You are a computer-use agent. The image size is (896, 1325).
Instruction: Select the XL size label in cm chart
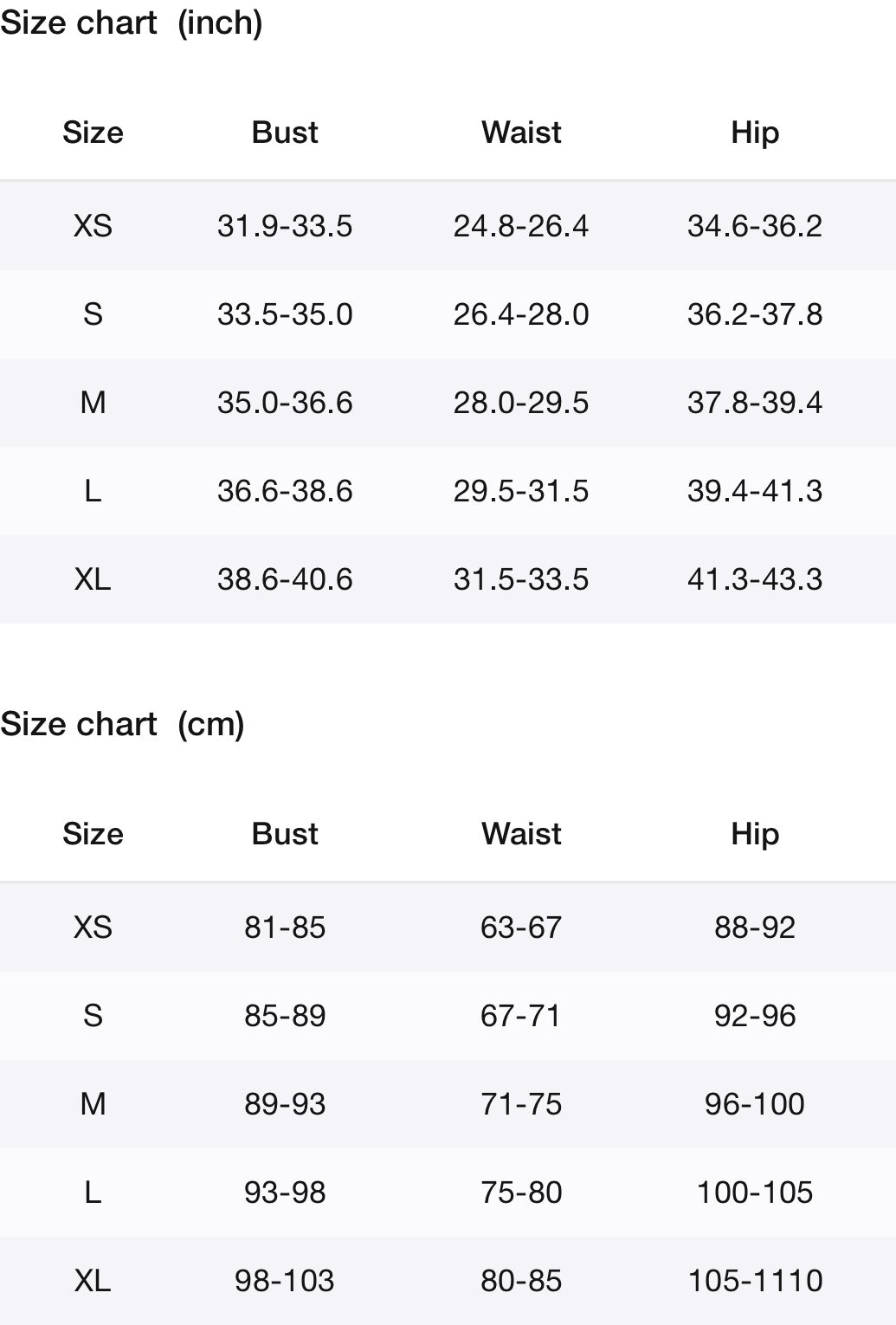pyautogui.click(x=93, y=1281)
